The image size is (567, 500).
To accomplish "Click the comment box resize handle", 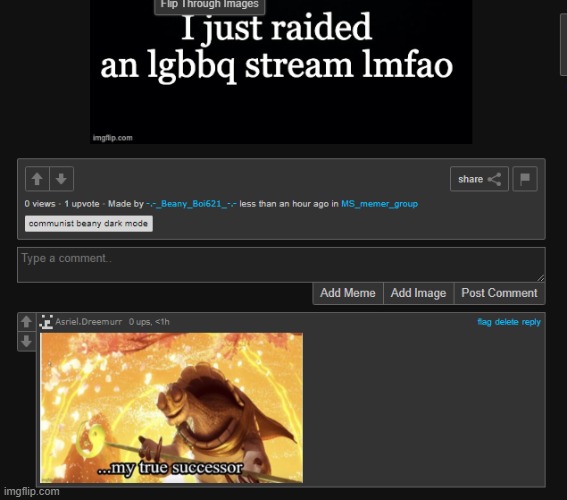I will pos(541,278).
